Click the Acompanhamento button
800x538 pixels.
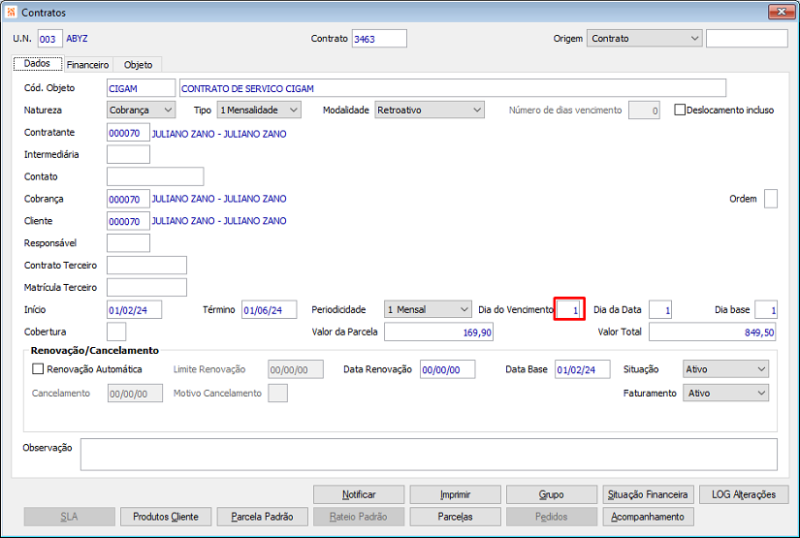pyautogui.click(x=648, y=517)
